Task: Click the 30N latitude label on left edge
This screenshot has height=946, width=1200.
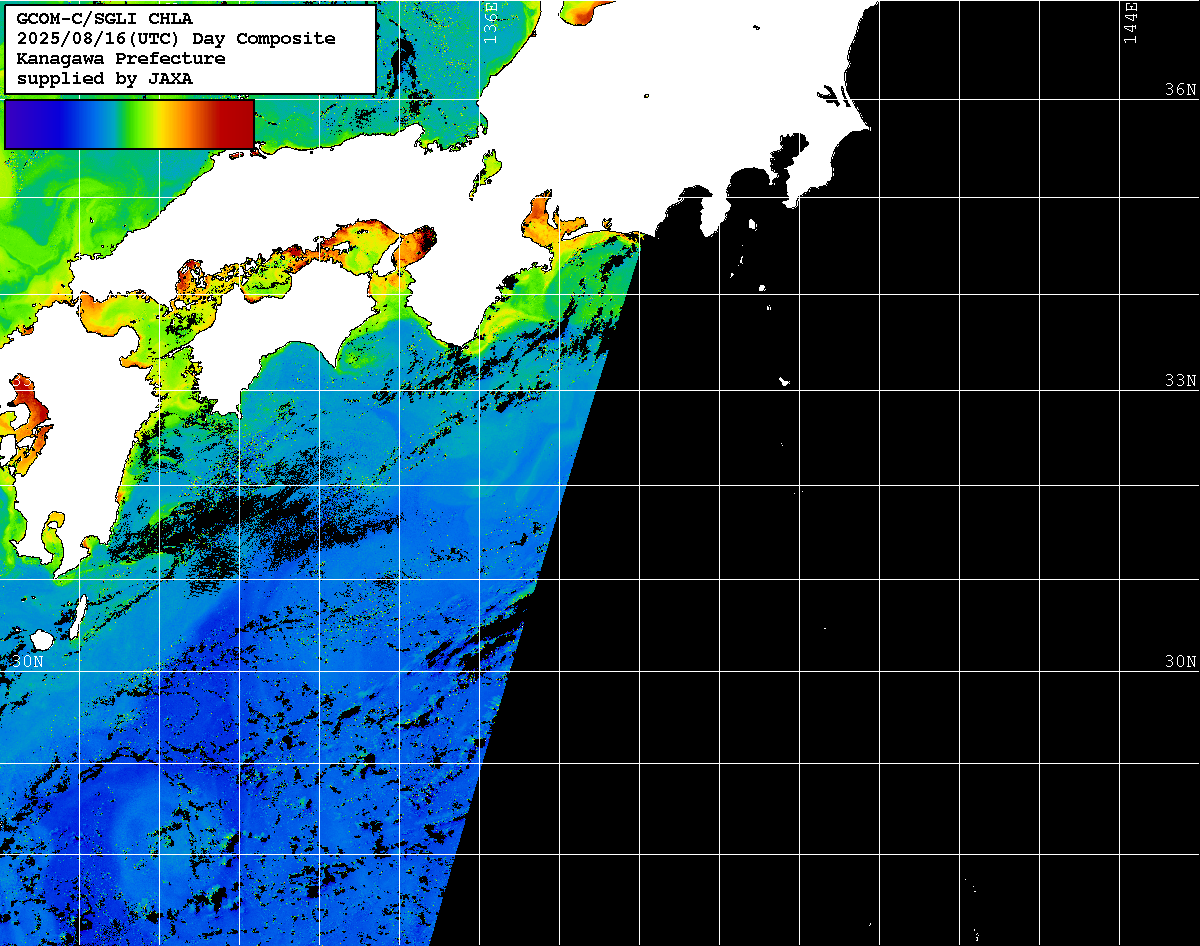Action: (27, 661)
